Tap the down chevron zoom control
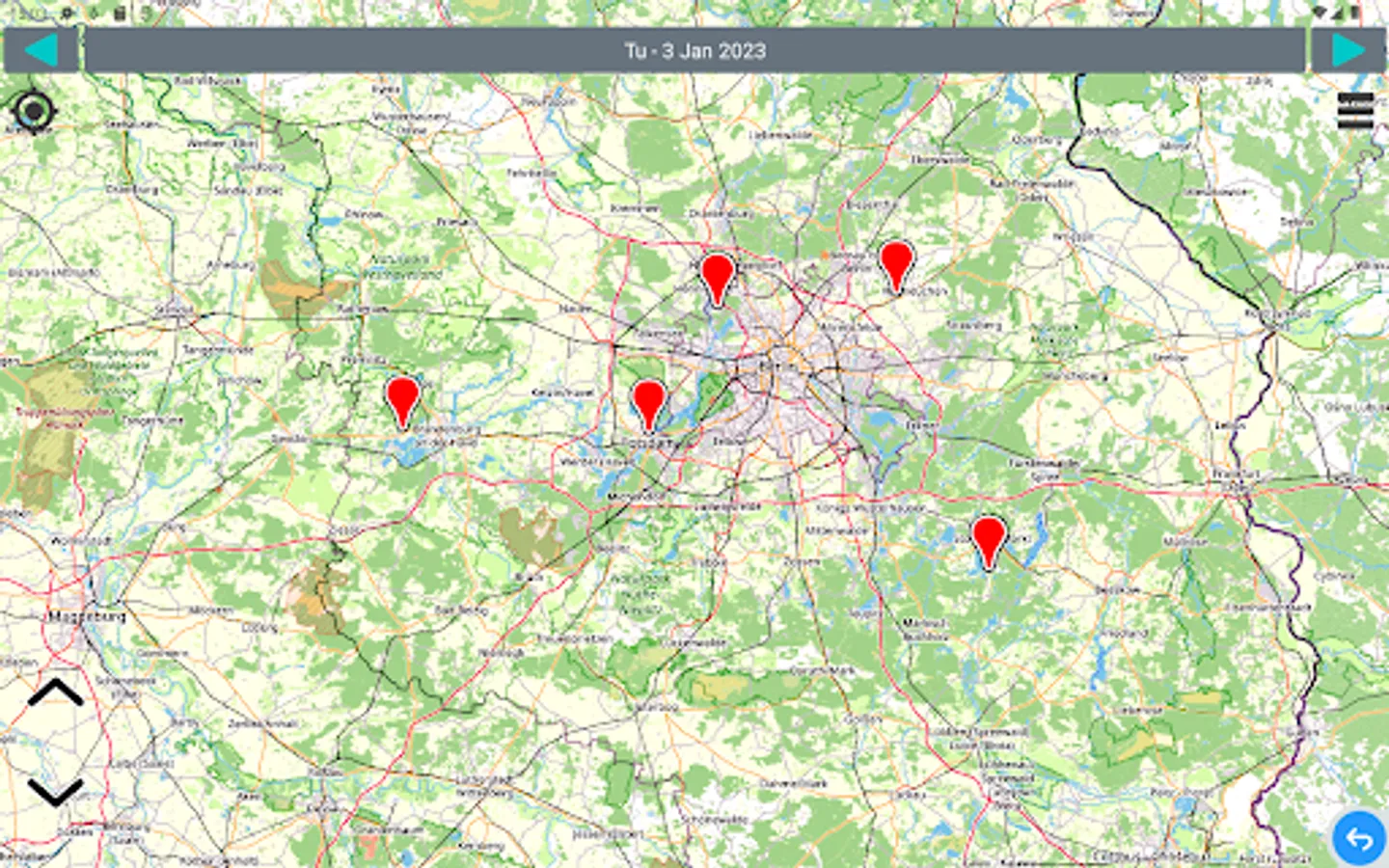Screen dimensions: 1389x868 tap(56, 792)
